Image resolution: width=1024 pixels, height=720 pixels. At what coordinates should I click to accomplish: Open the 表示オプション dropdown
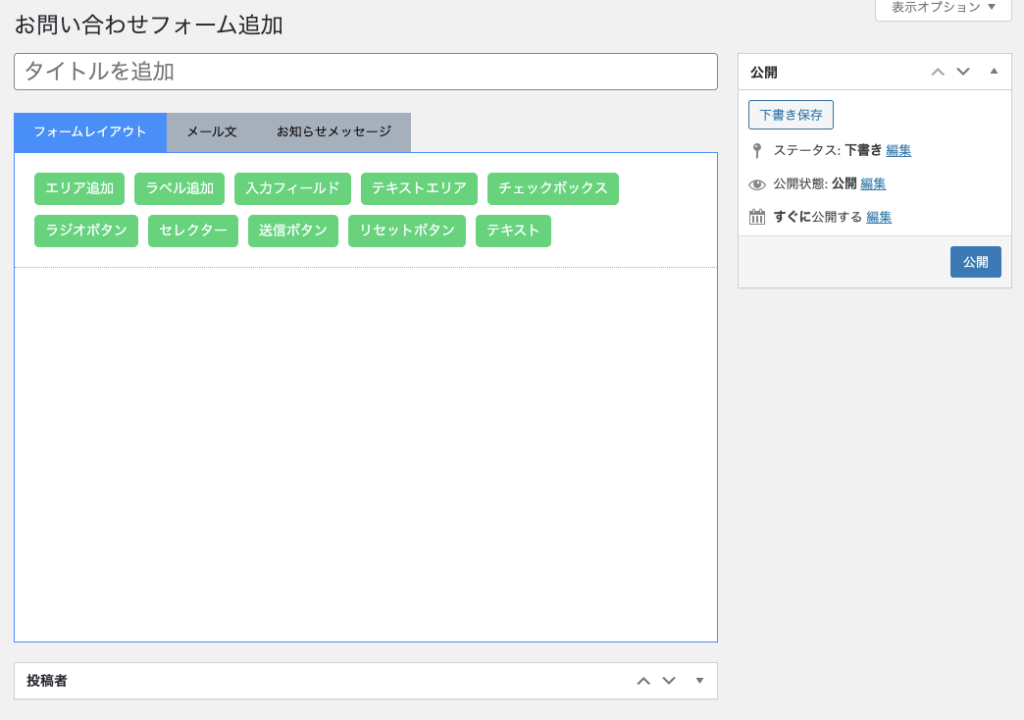tap(943, 8)
